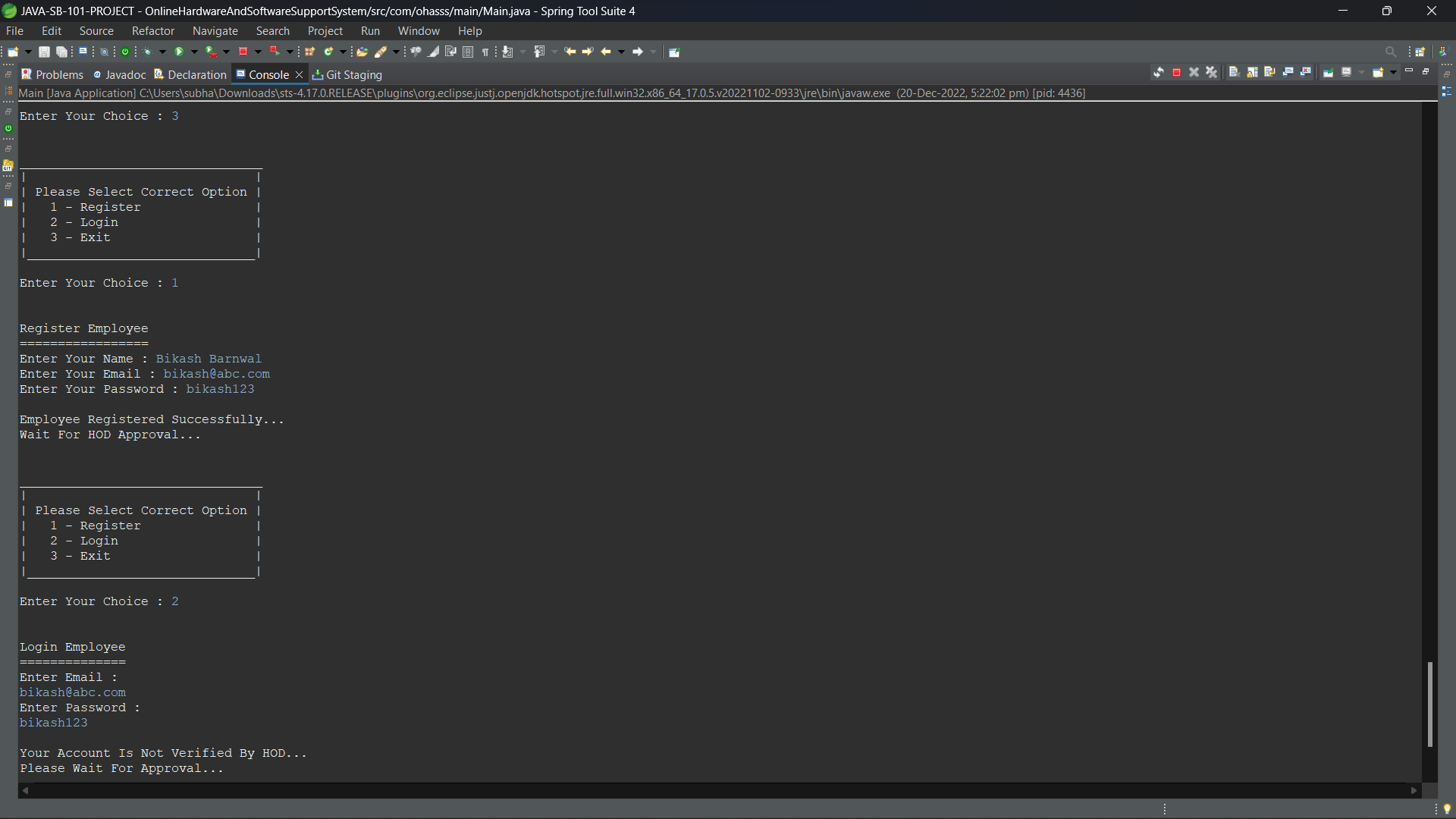Viewport: 1456px width, 819px height.
Task: Click the Debug bug icon
Action: [x=148, y=52]
